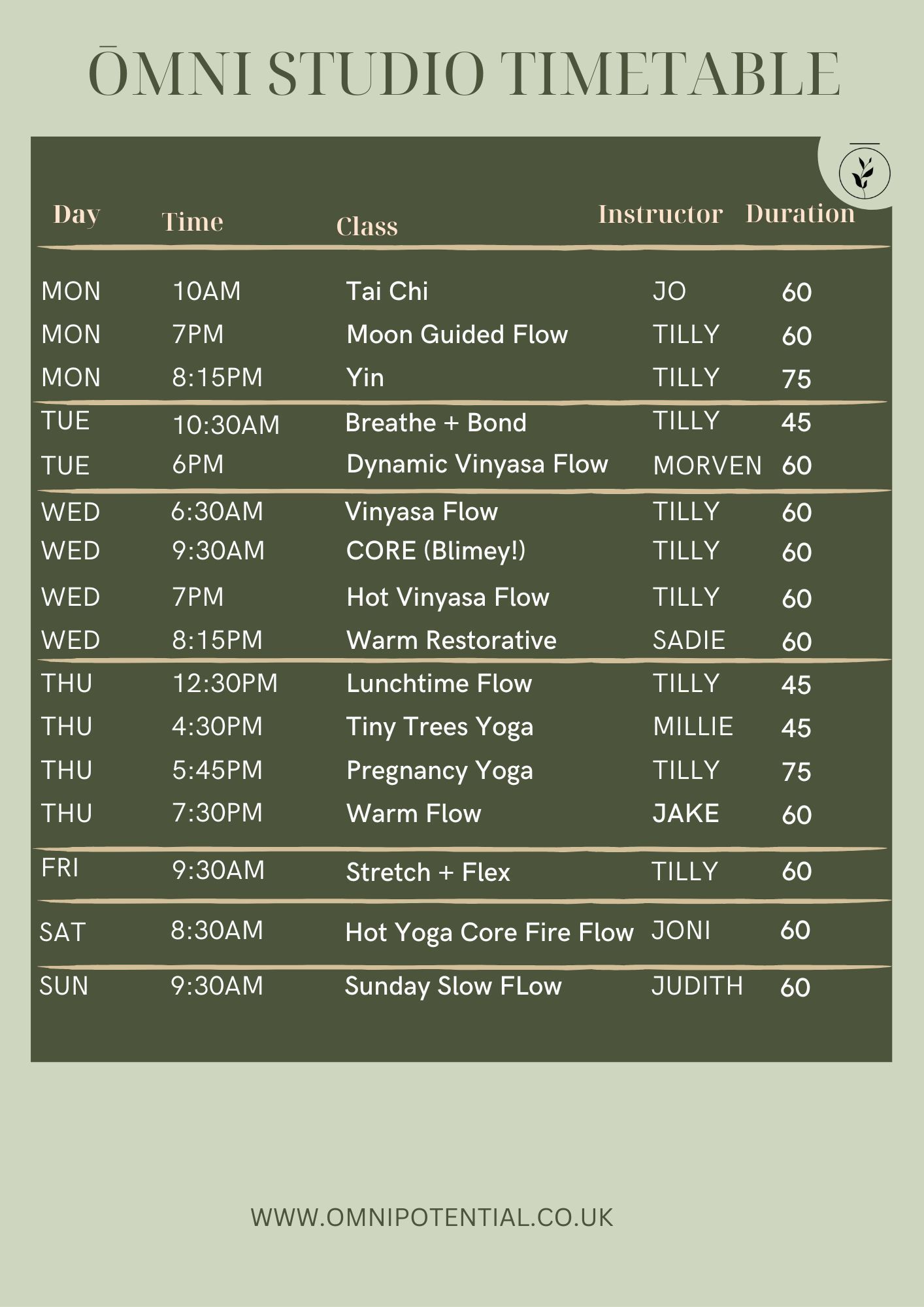Select the Class column header

367,226
